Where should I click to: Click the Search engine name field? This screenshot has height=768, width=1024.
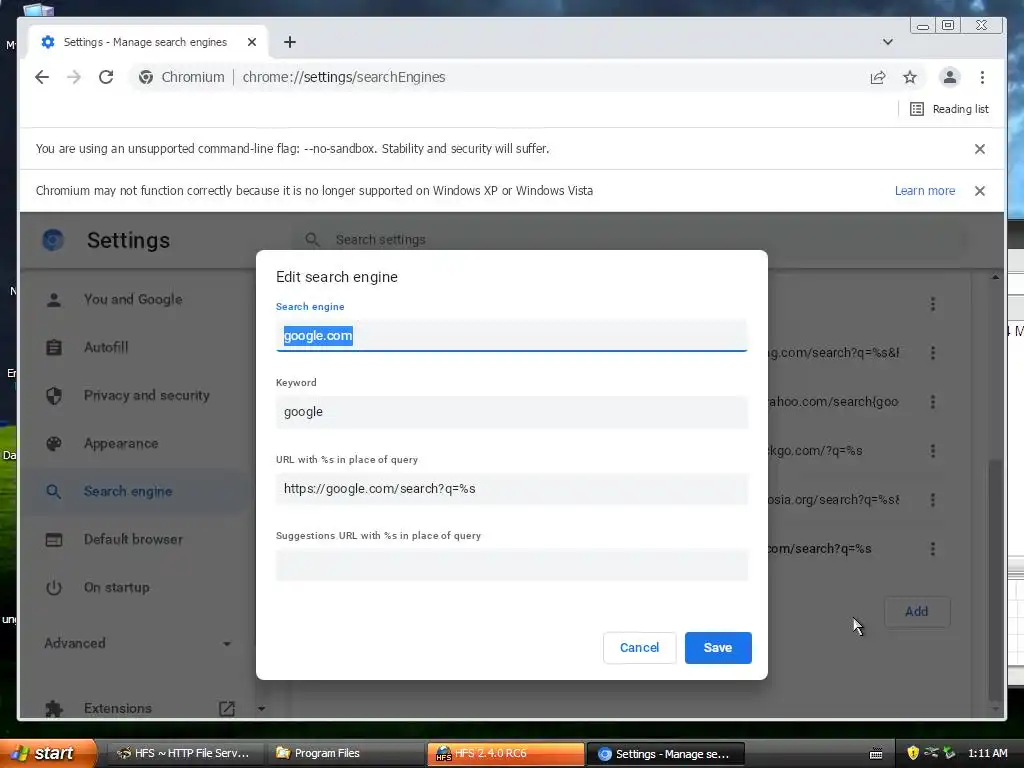[511, 336]
